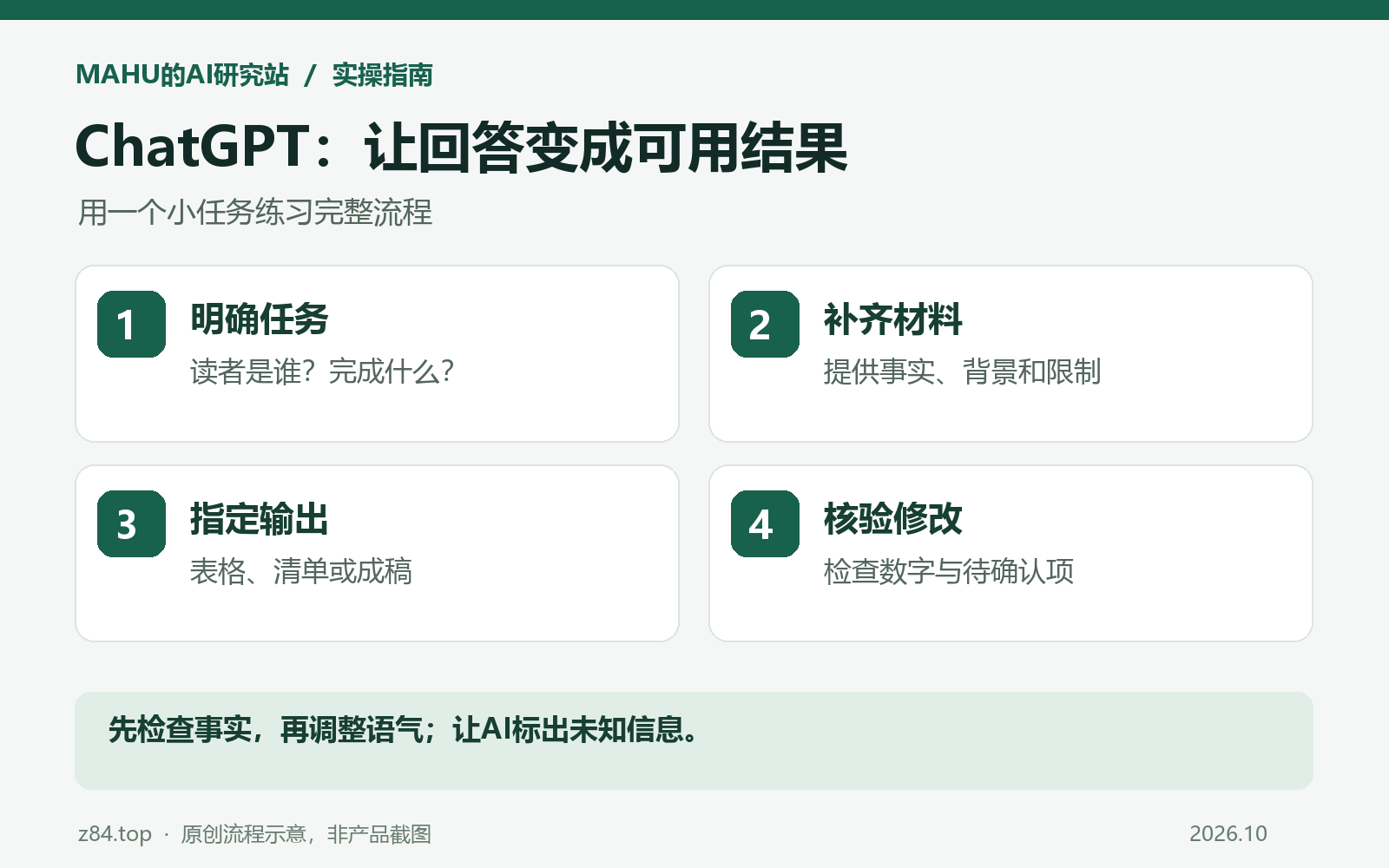Click the subtitle 用一个小任务练习完整流程
The height and width of the screenshot is (868, 1389).
[x=255, y=212]
